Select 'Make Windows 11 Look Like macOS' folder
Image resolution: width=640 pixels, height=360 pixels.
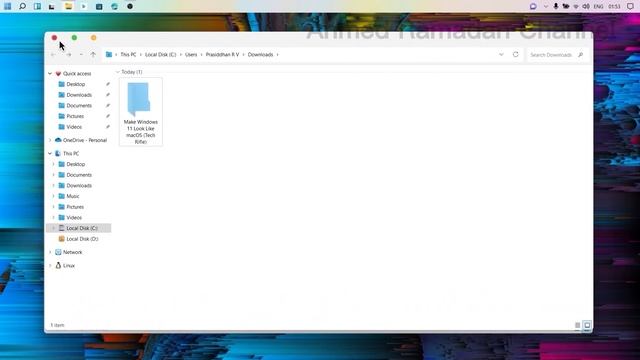[140, 111]
